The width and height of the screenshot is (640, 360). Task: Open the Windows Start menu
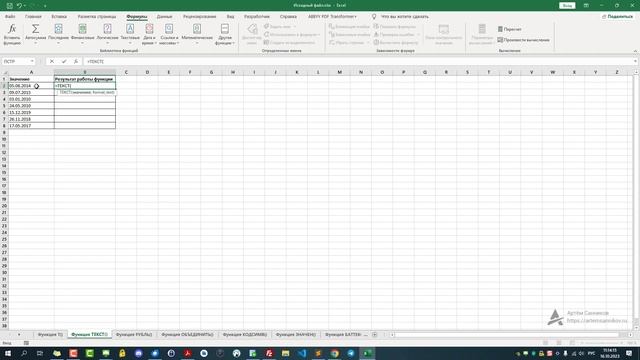coord(8,353)
